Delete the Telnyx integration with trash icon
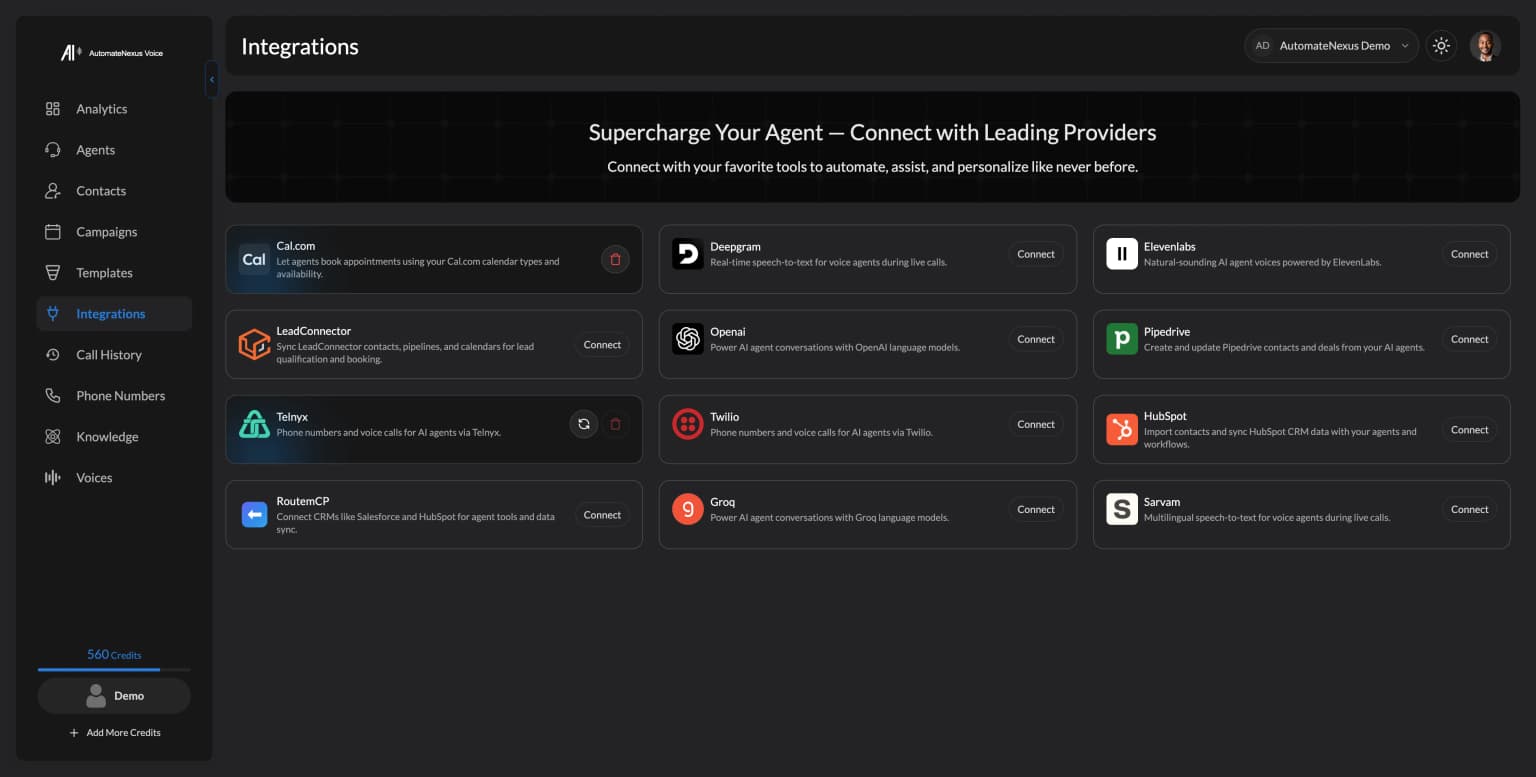This screenshot has height=777, width=1536. pyautogui.click(x=615, y=424)
